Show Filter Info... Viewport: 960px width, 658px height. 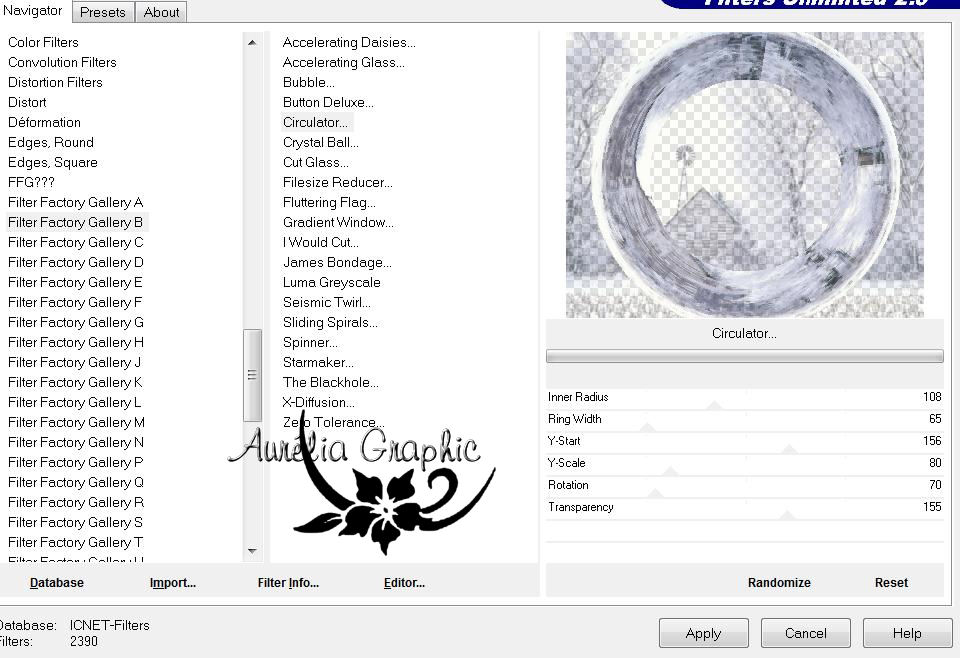(x=288, y=582)
